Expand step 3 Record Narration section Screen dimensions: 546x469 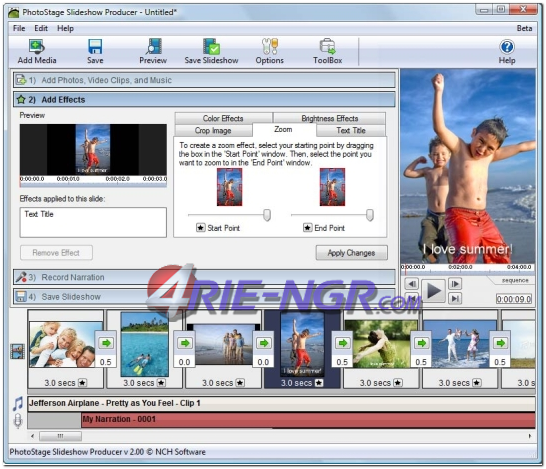point(204,277)
